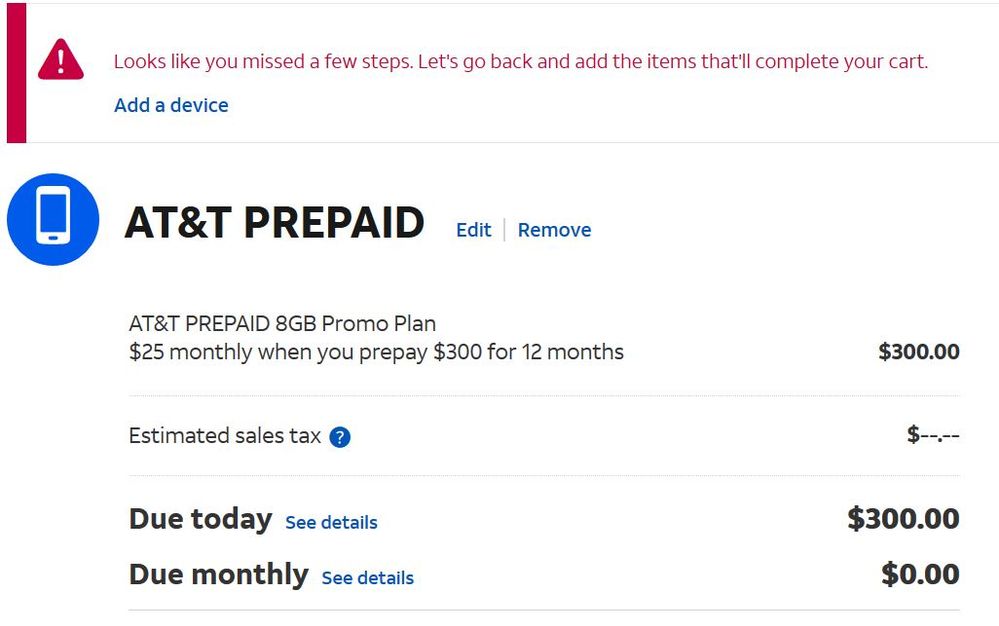Click the Due monthly amount $0.00
Screen dimensions: 999x626
click(x=919, y=575)
